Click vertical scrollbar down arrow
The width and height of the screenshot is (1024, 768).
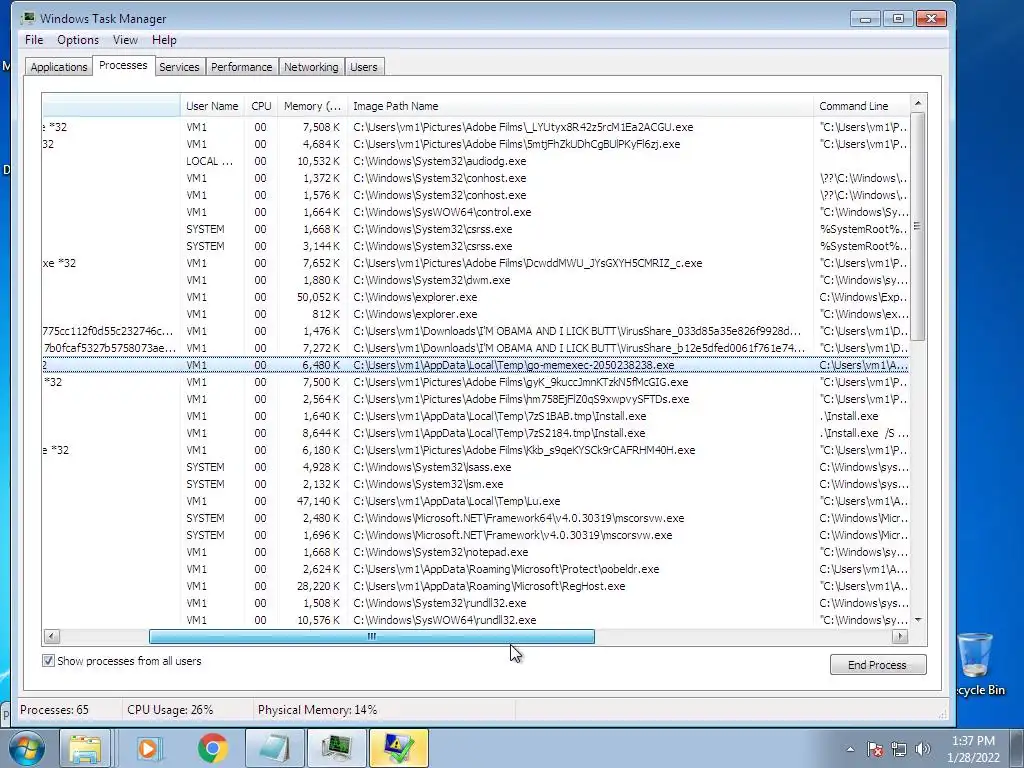pyautogui.click(x=918, y=620)
